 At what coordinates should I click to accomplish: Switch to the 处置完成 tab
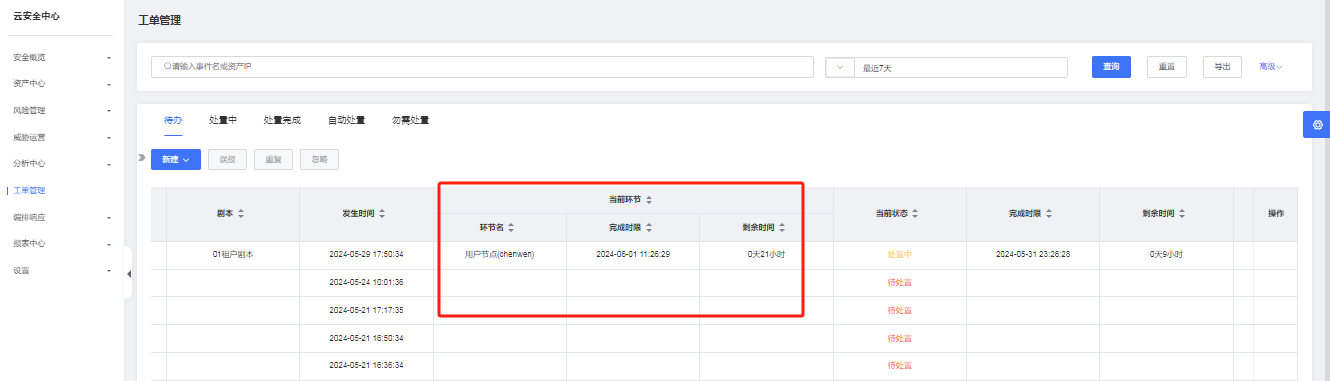pyautogui.click(x=282, y=120)
